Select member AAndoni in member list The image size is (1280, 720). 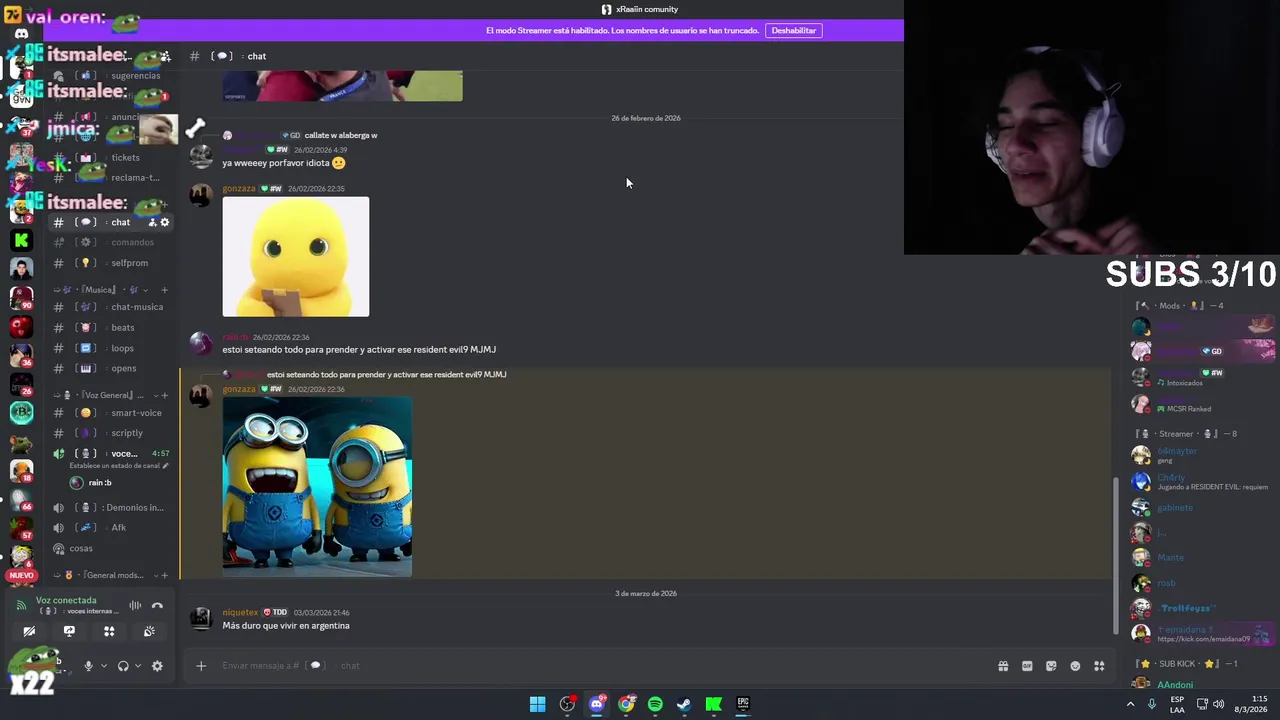(x=1175, y=685)
